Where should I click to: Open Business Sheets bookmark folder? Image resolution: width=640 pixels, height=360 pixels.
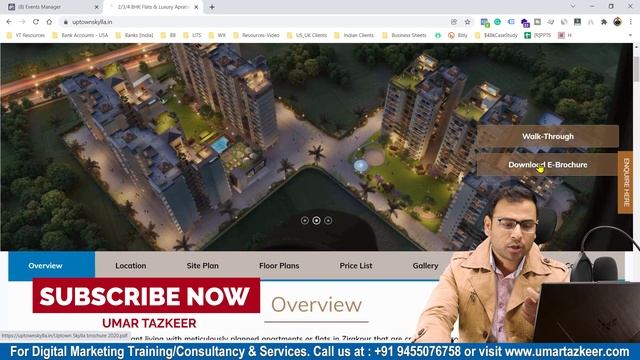(404, 36)
